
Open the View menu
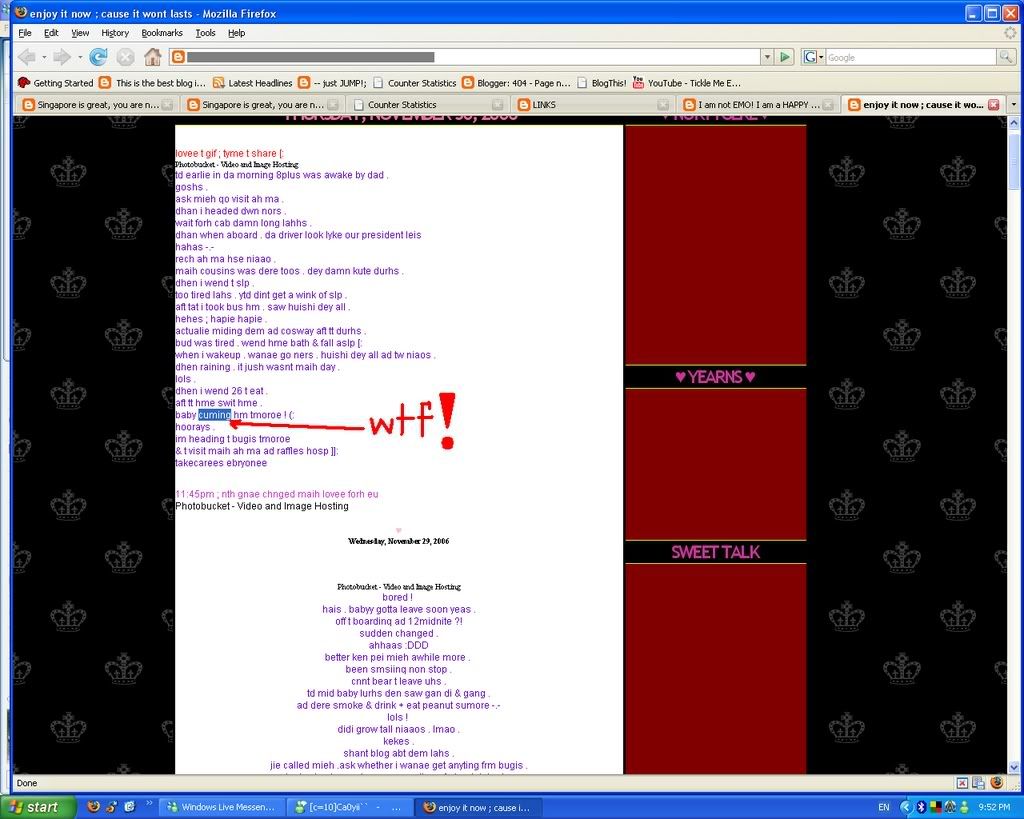tap(80, 33)
